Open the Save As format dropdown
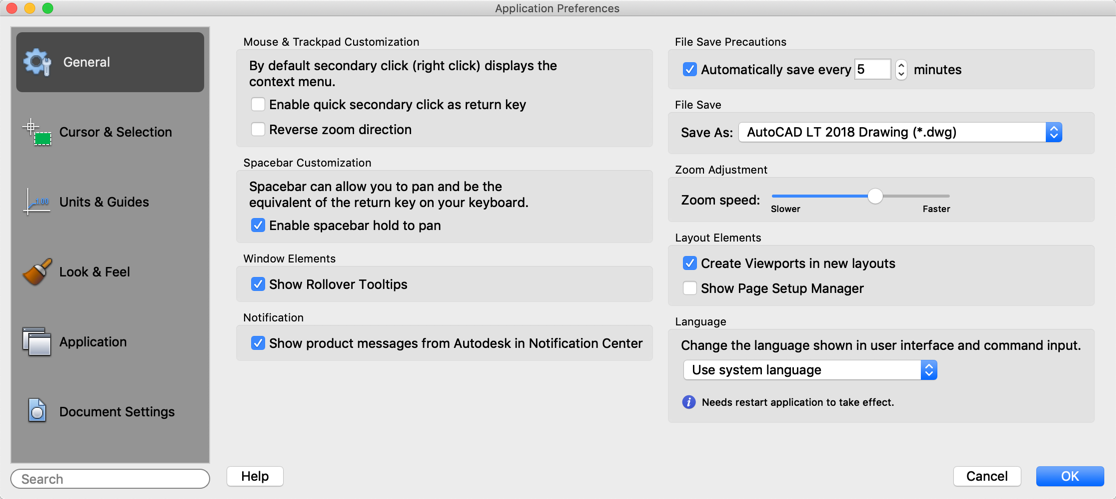 point(900,132)
